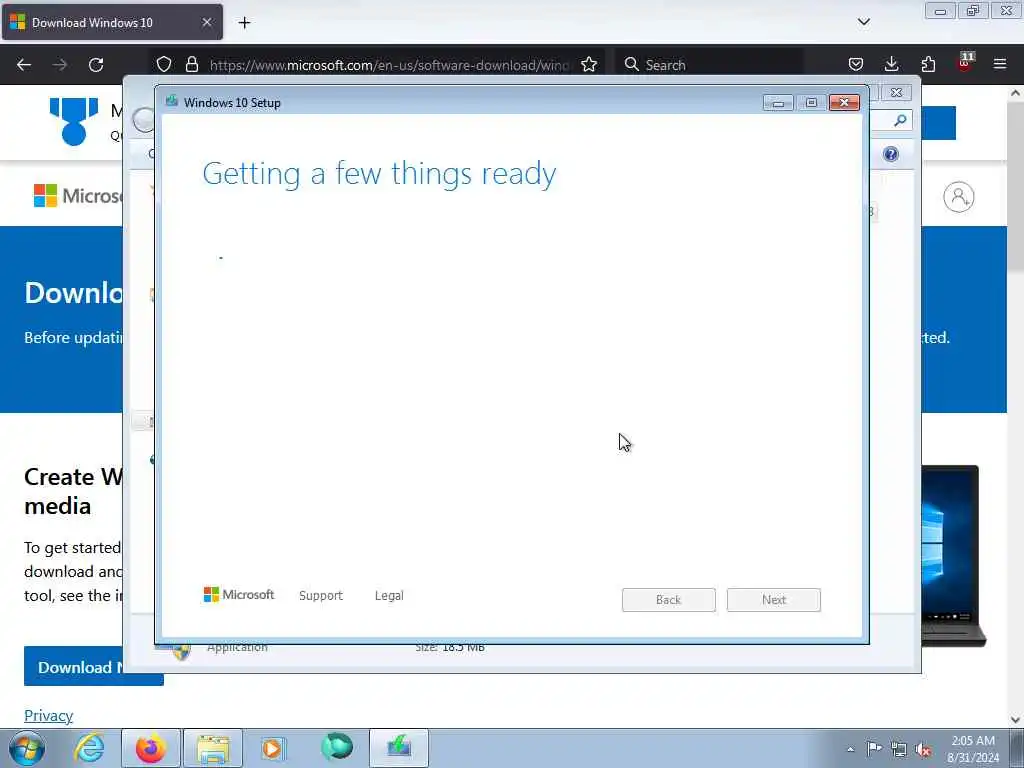Image resolution: width=1024 pixels, height=768 pixels.
Task: Open the Action Center flag icon
Action: pos(874,749)
